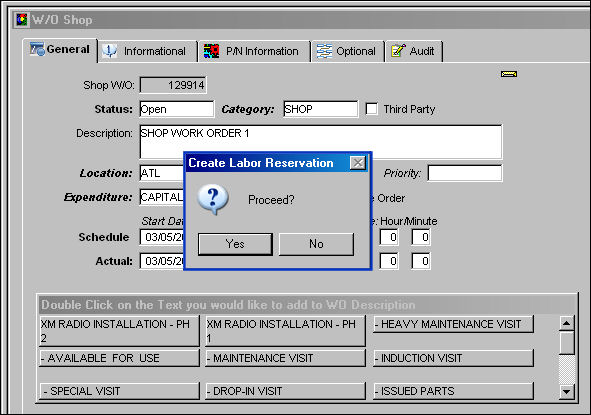Click the description list scroll down arrow
The width and height of the screenshot is (591, 415).
567,392
